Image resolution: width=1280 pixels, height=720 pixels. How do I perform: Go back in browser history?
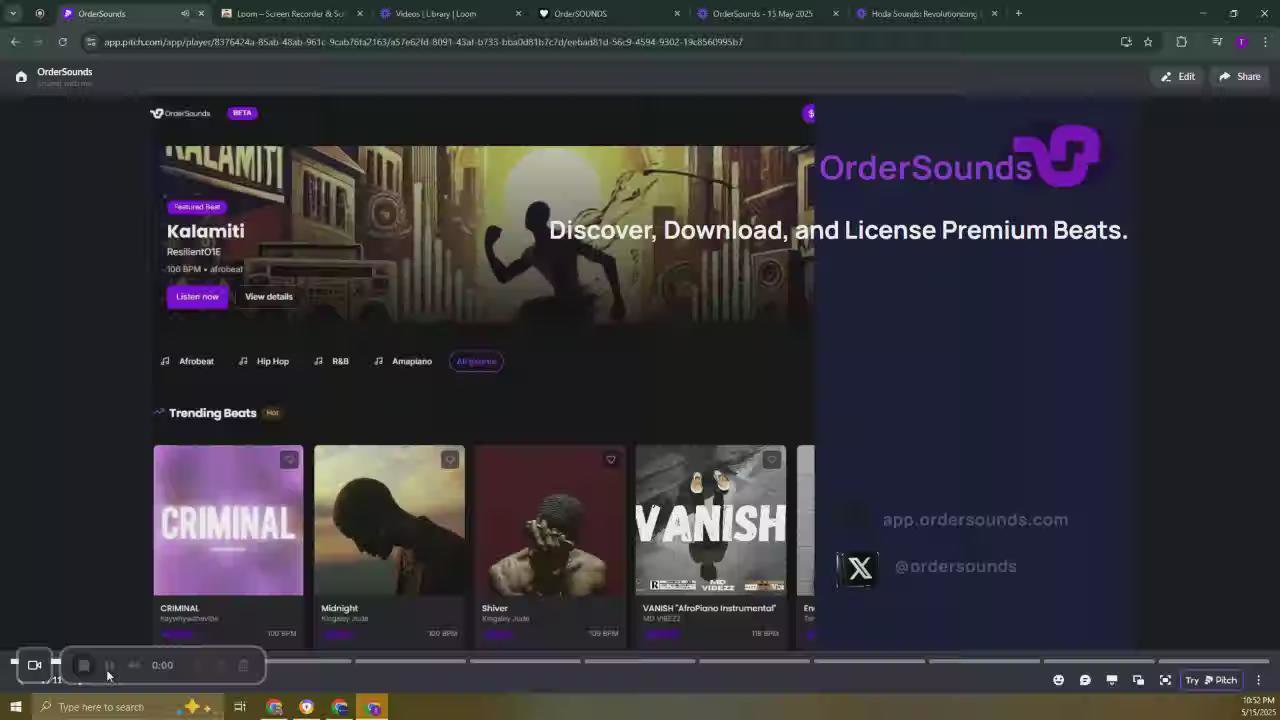(15, 42)
